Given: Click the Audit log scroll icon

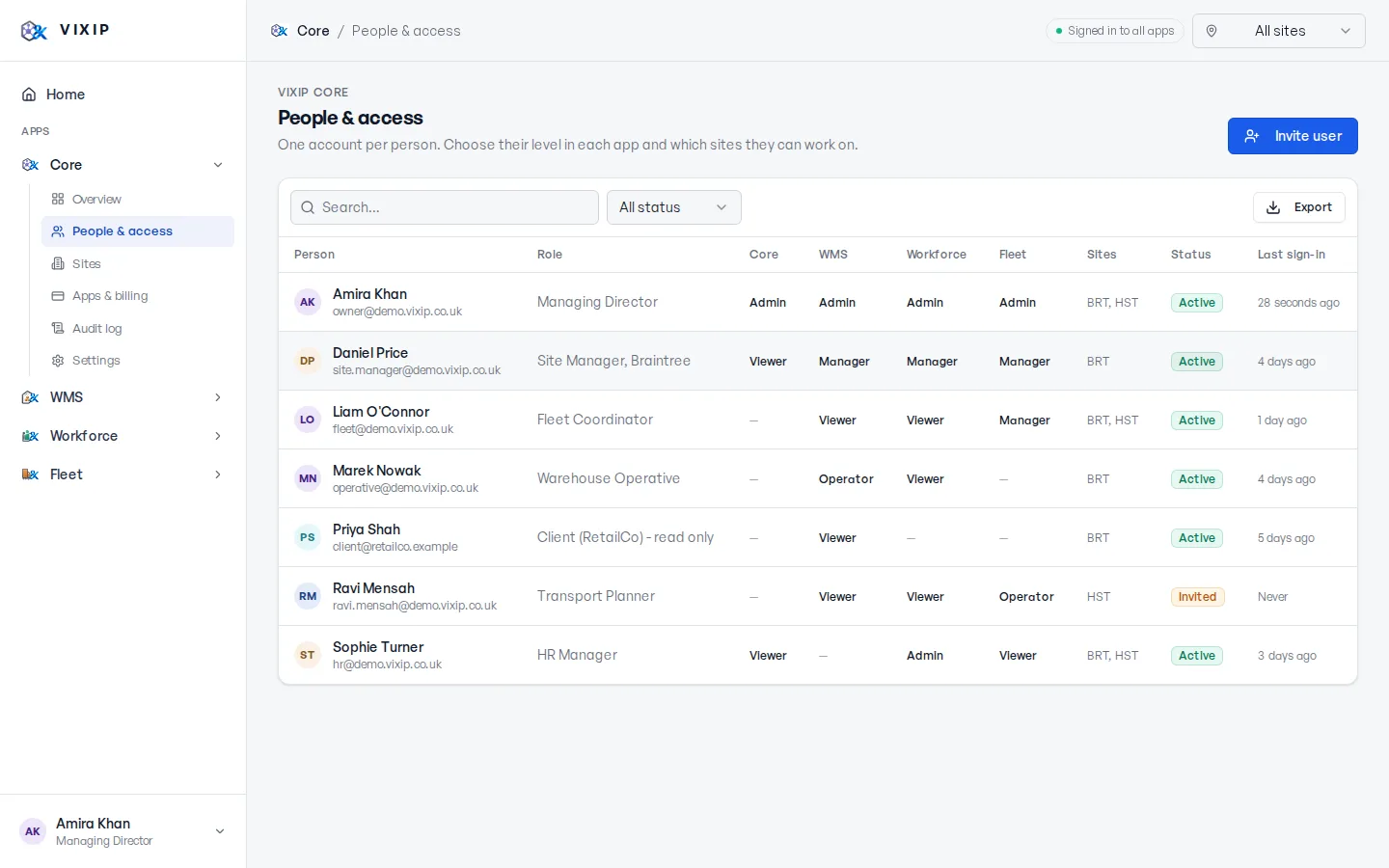Looking at the screenshot, I should coord(58,329).
